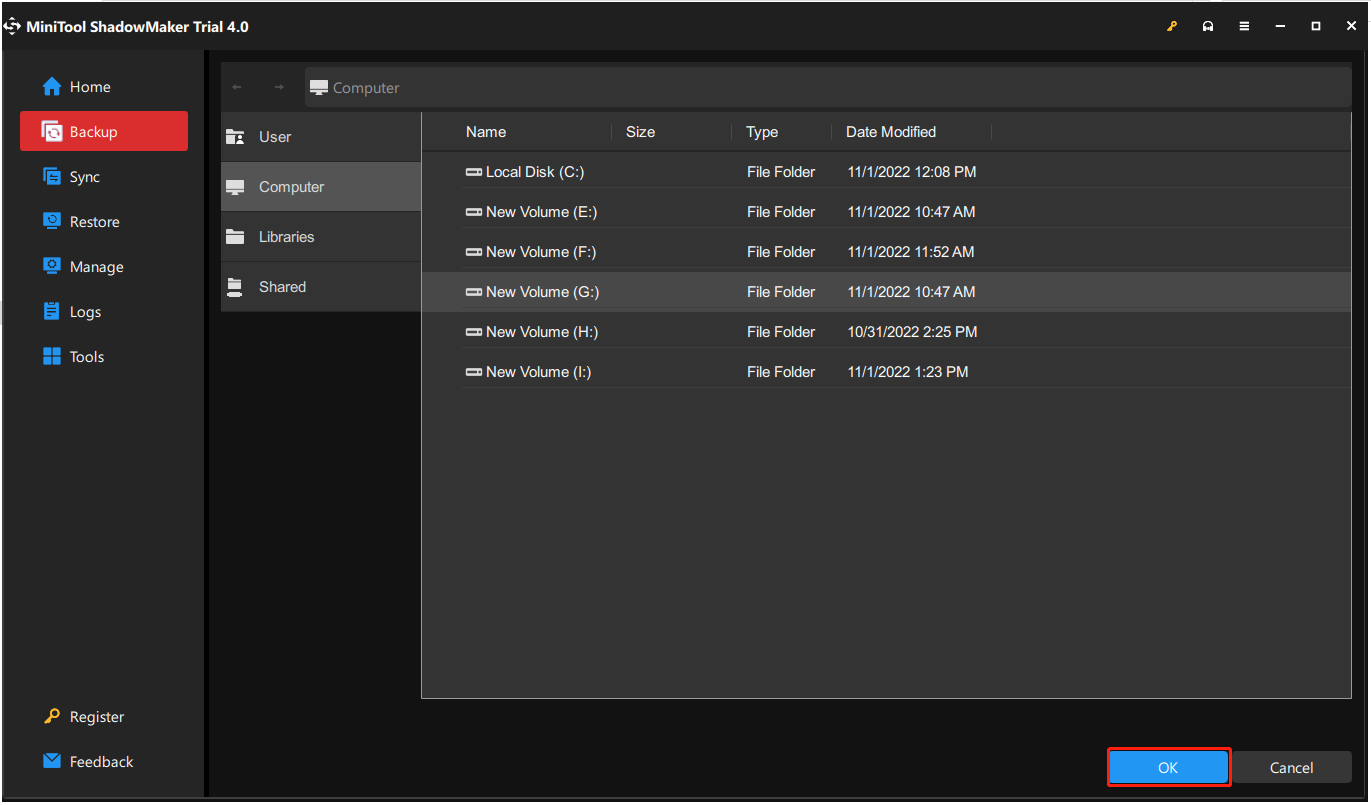Image resolution: width=1371 pixels, height=805 pixels.
Task: Select the User location tab
Action: (x=275, y=137)
